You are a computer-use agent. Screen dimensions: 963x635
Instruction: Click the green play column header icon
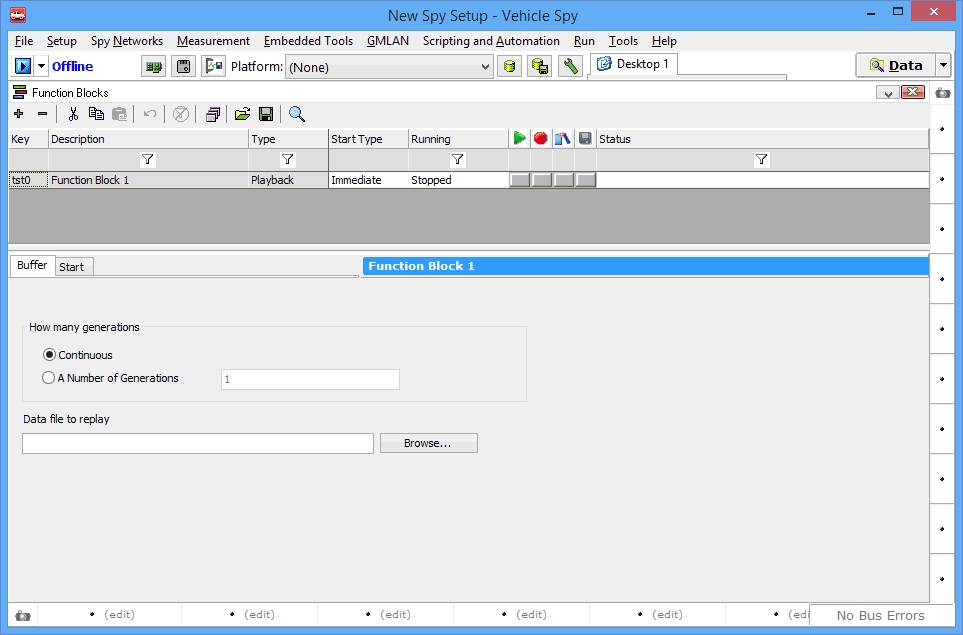pyautogui.click(x=519, y=139)
